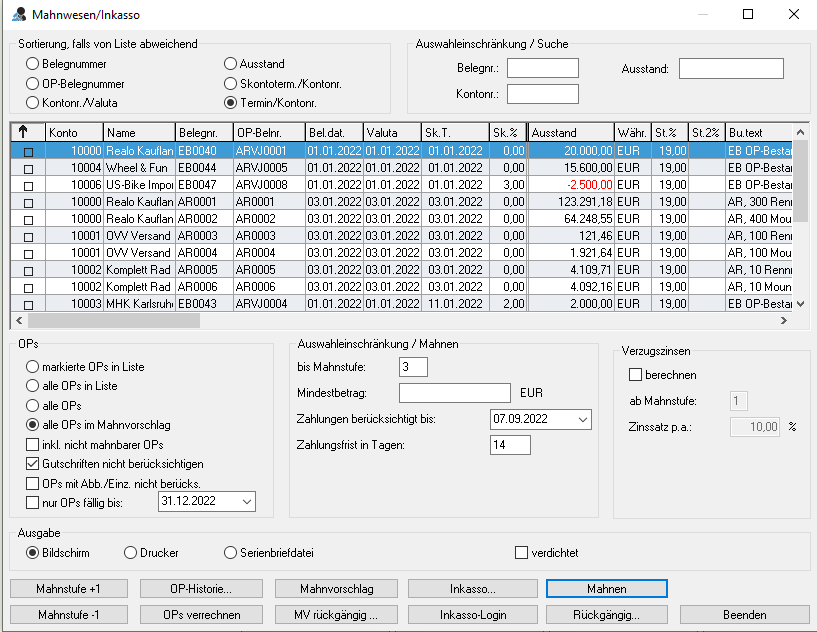Click the Belegnr. column header
817x632 pixels.
tap(204, 132)
